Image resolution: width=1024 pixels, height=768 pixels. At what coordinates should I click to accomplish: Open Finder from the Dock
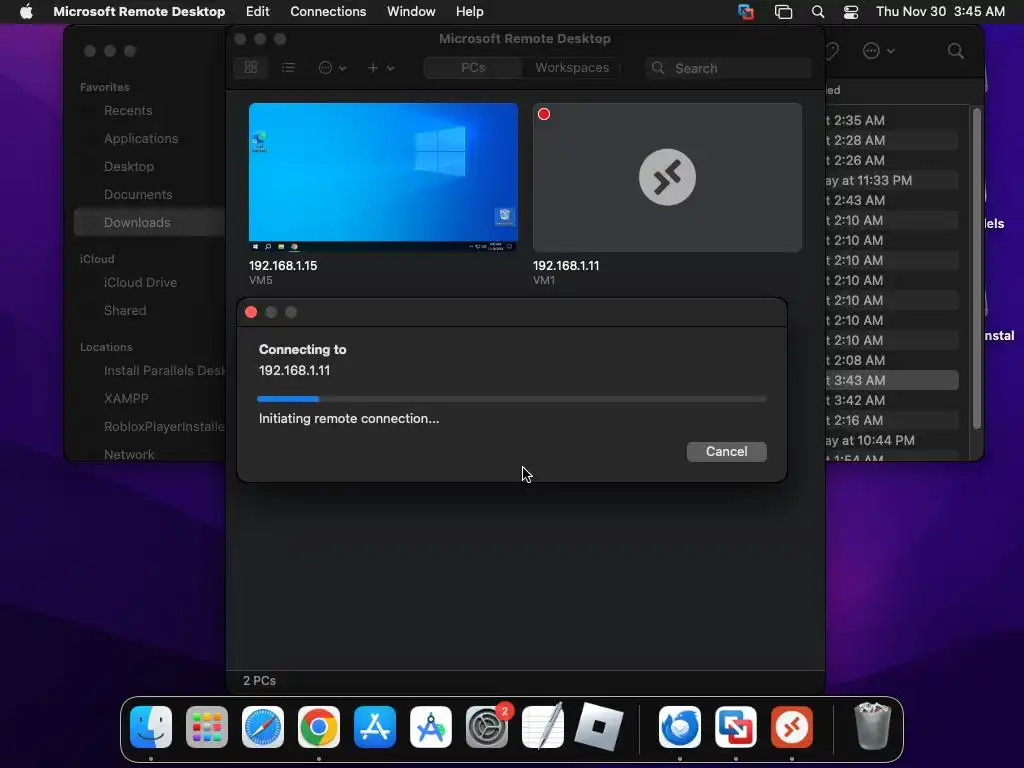coord(151,727)
